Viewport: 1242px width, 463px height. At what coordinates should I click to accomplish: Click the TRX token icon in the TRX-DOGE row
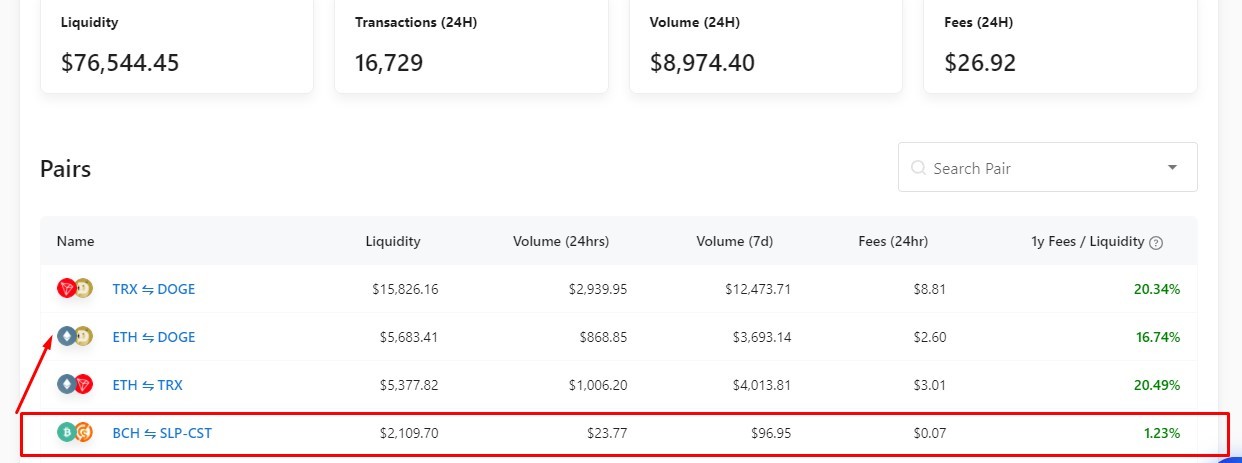pos(67,289)
